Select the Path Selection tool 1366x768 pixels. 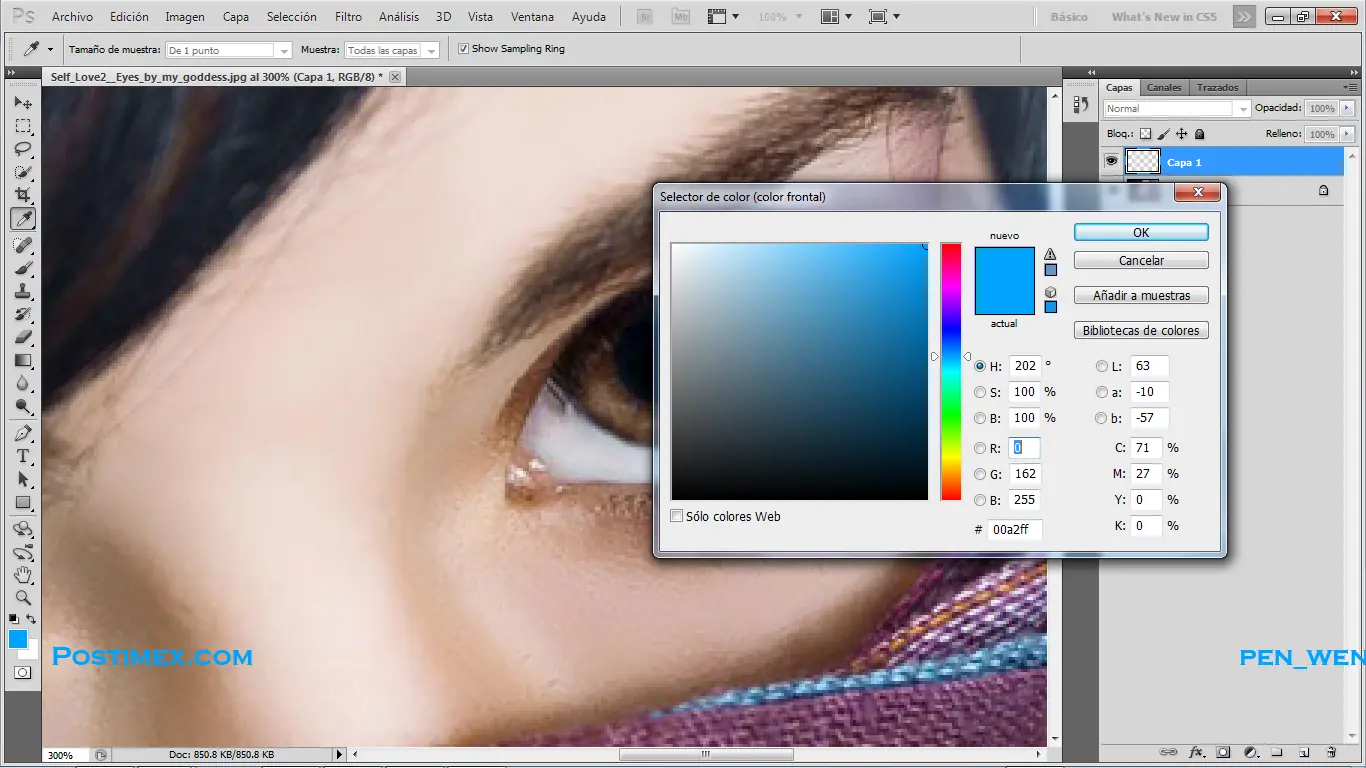coord(23,479)
